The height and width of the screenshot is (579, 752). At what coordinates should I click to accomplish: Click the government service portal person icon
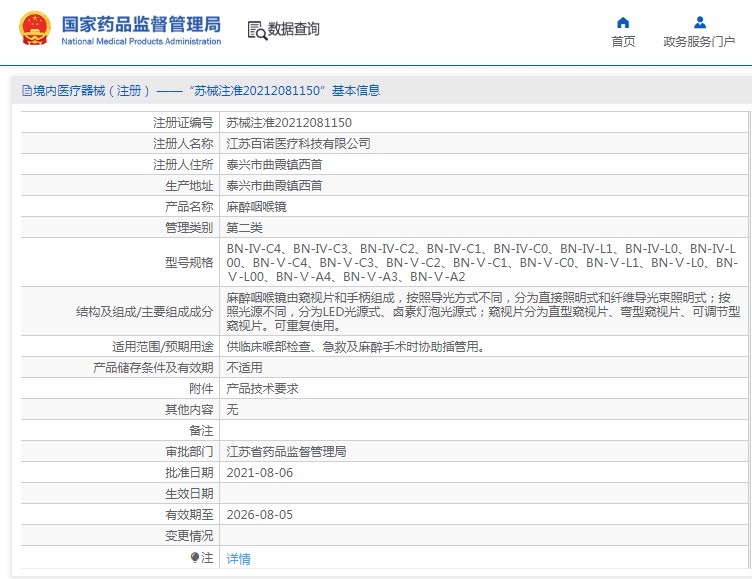[x=700, y=23]
